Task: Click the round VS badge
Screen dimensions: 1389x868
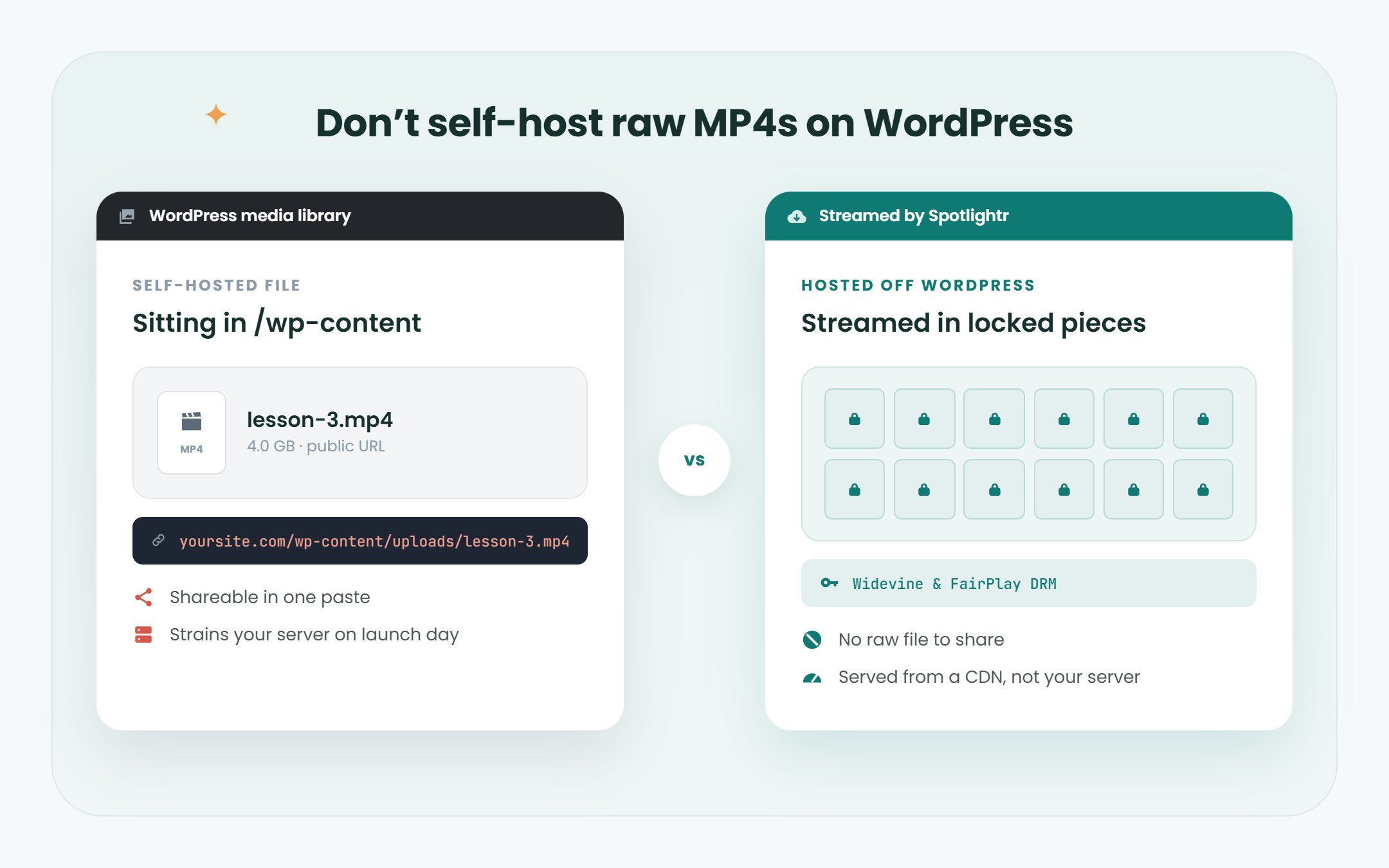Action: 694,460
